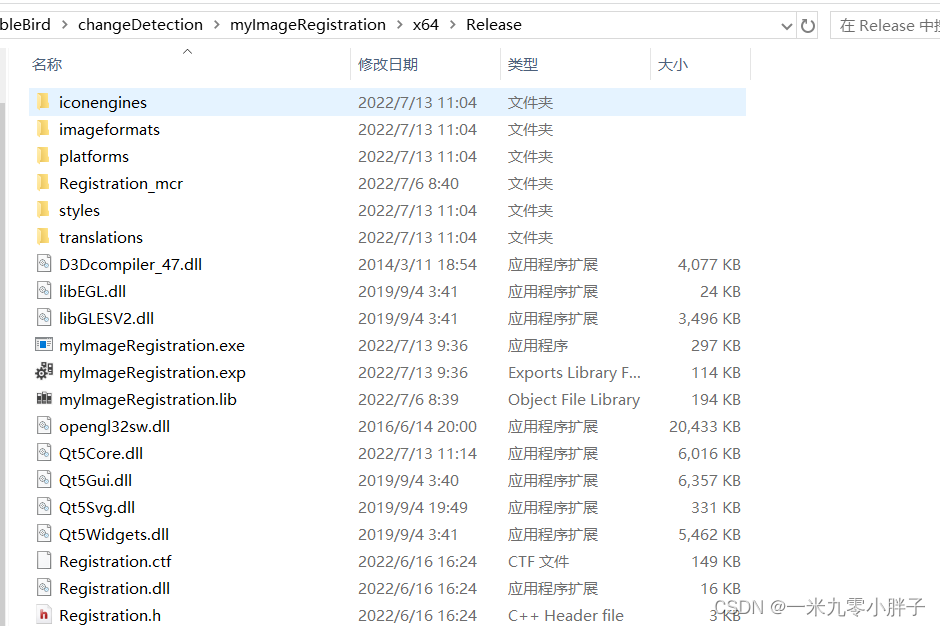The height and width of the screenshot is (626, 940).
Task: Select the Qt5Widgets.dll file name
Action: 114,534
